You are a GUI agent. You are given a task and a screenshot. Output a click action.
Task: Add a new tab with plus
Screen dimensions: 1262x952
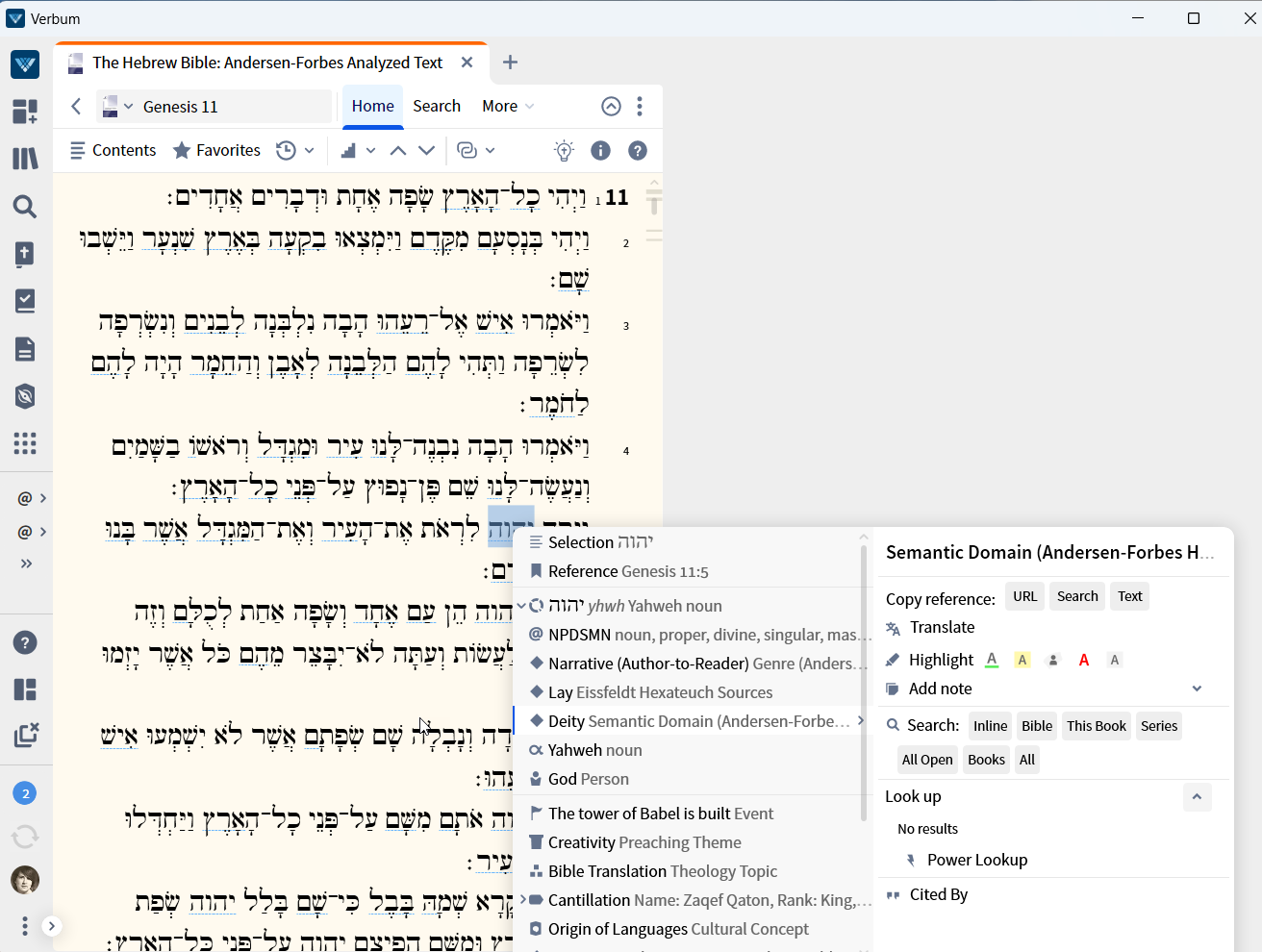click(510, 63)
